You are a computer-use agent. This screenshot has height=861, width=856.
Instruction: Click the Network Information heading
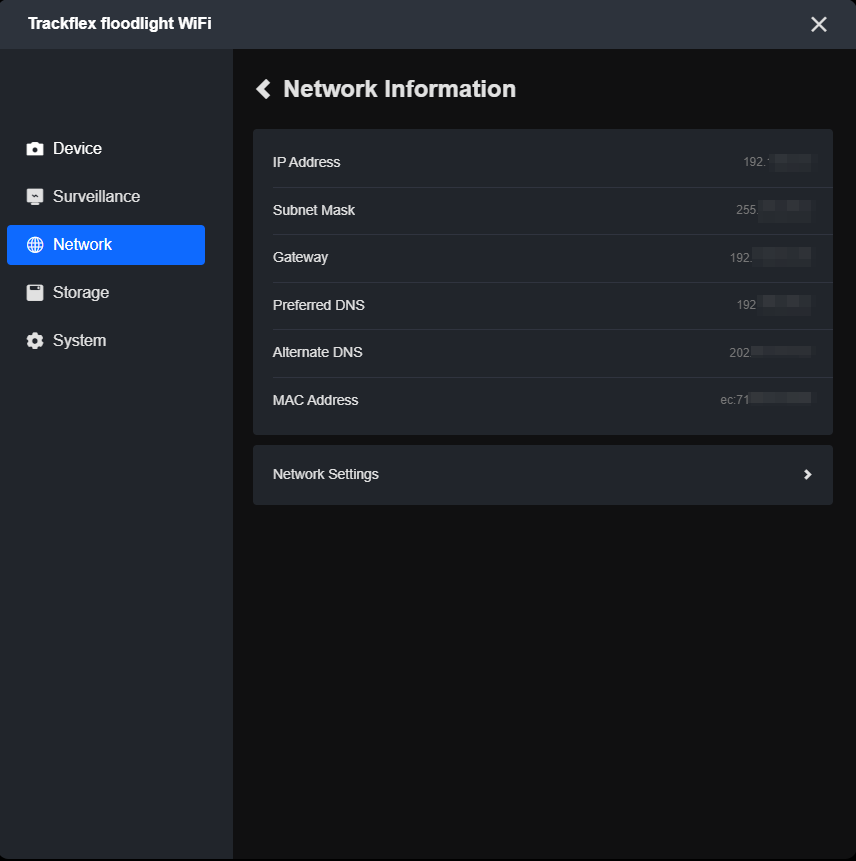tap(399, 89)
